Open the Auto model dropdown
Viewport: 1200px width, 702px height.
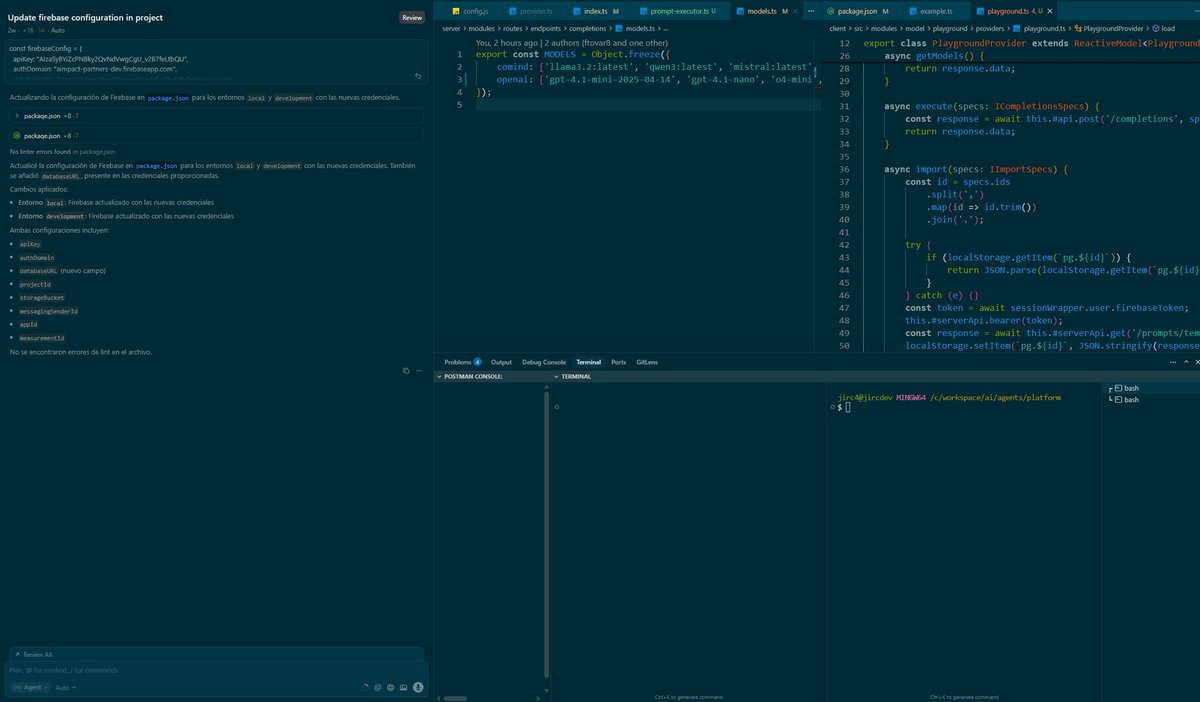(64, 688)
